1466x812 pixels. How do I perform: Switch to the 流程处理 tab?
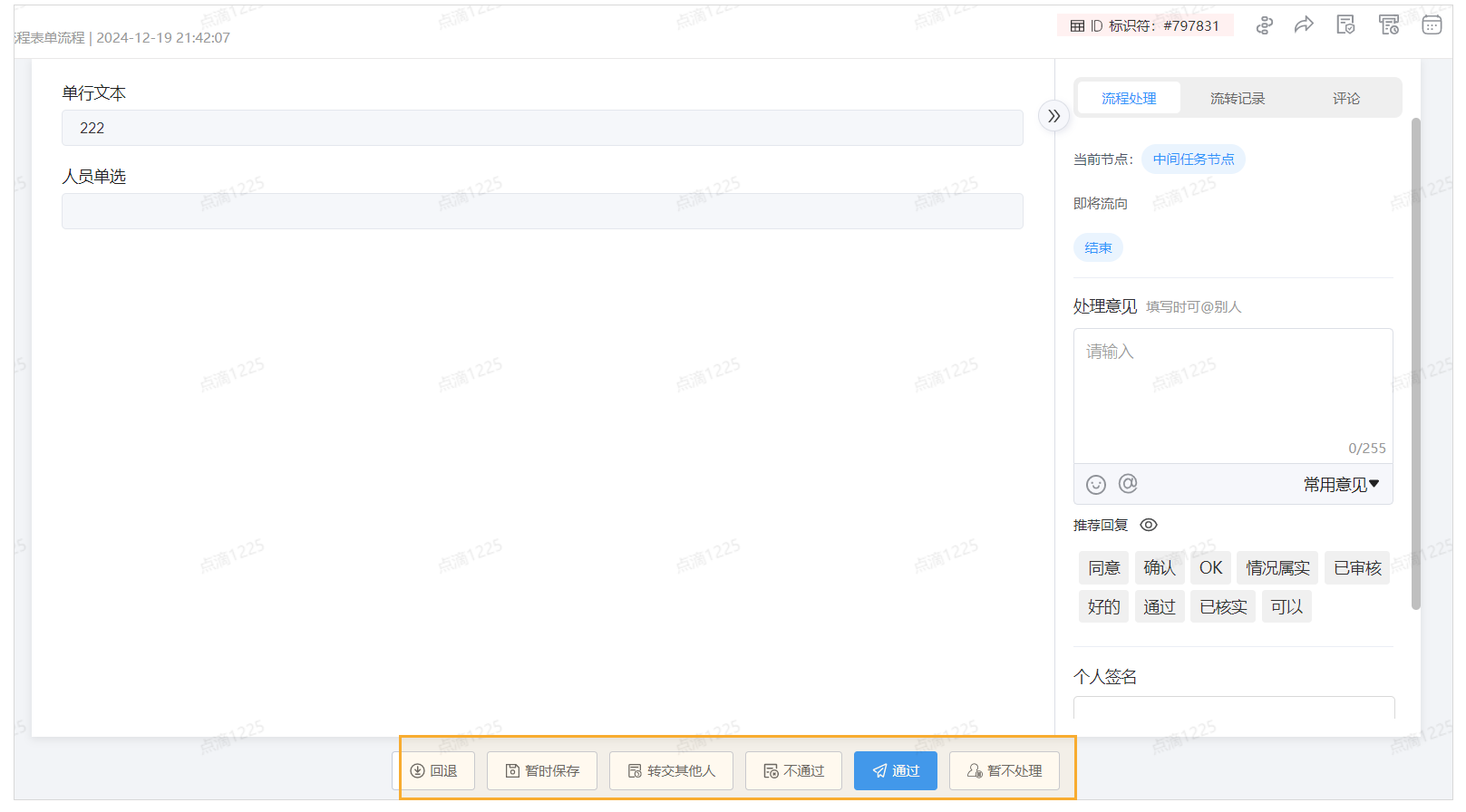tap(1129, 98)
